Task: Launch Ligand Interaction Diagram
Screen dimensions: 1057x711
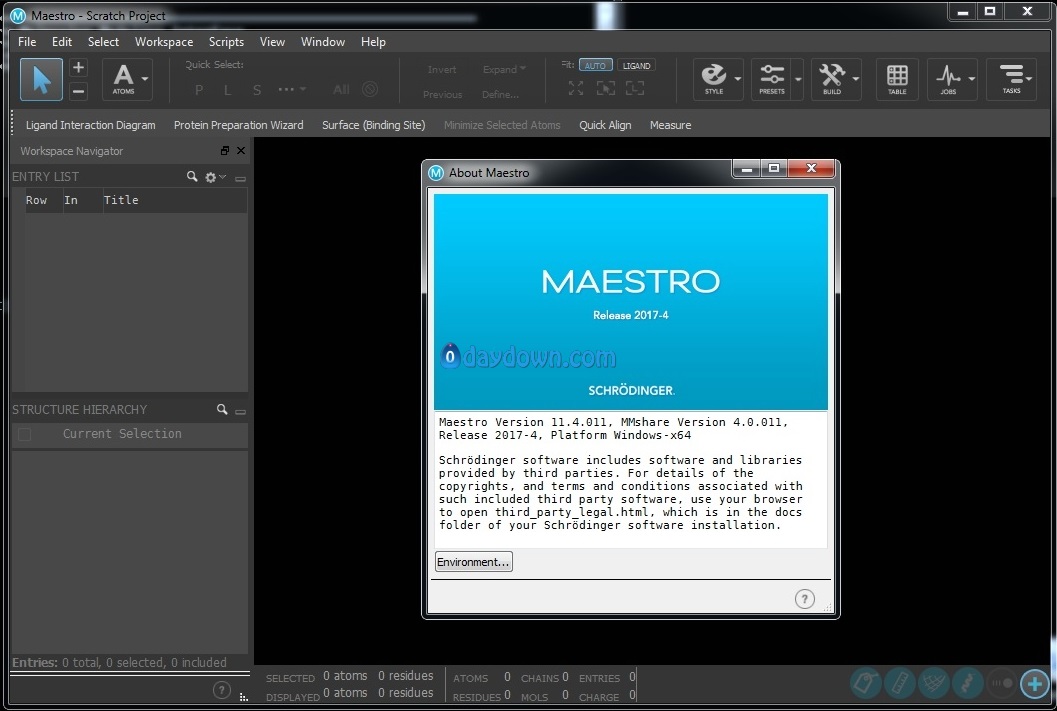Action: click(90, 125)
